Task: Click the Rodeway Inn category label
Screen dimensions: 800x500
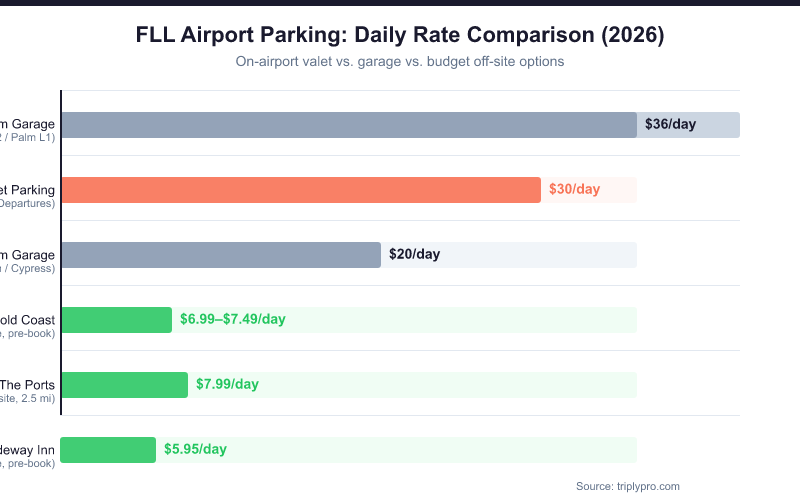Action: coord(28,450)
